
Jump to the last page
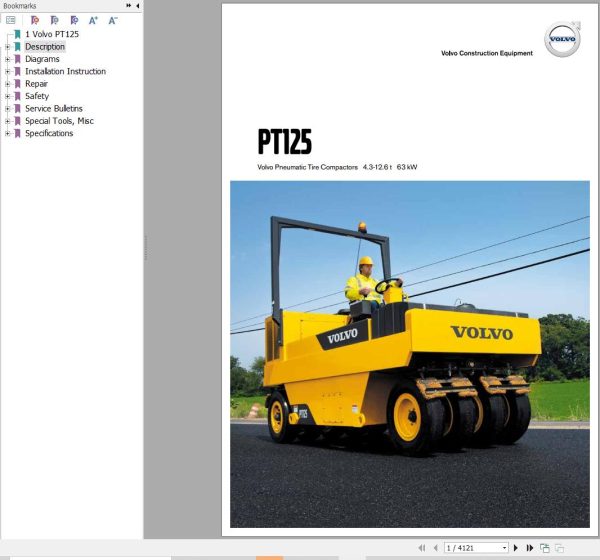coord(530,548)
